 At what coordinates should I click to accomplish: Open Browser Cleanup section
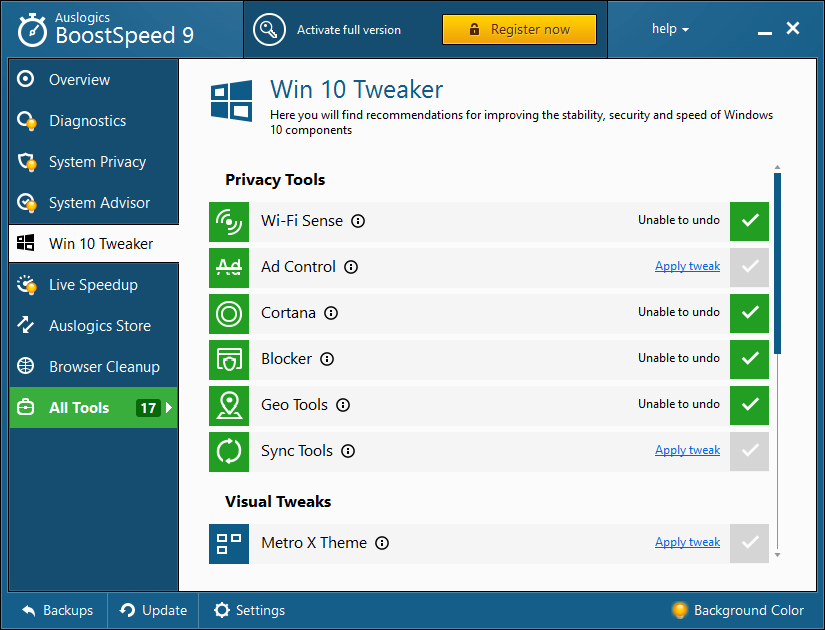pos(94,367)
